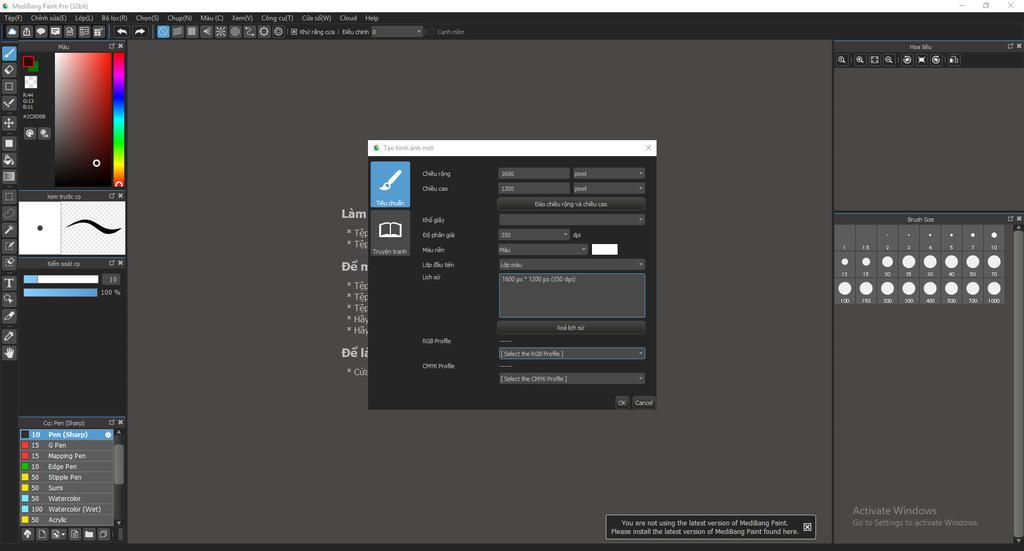This screenshot has height=551, width=1024.
Task: Open the Công cụ(T) menu
Action: (277, 18)
